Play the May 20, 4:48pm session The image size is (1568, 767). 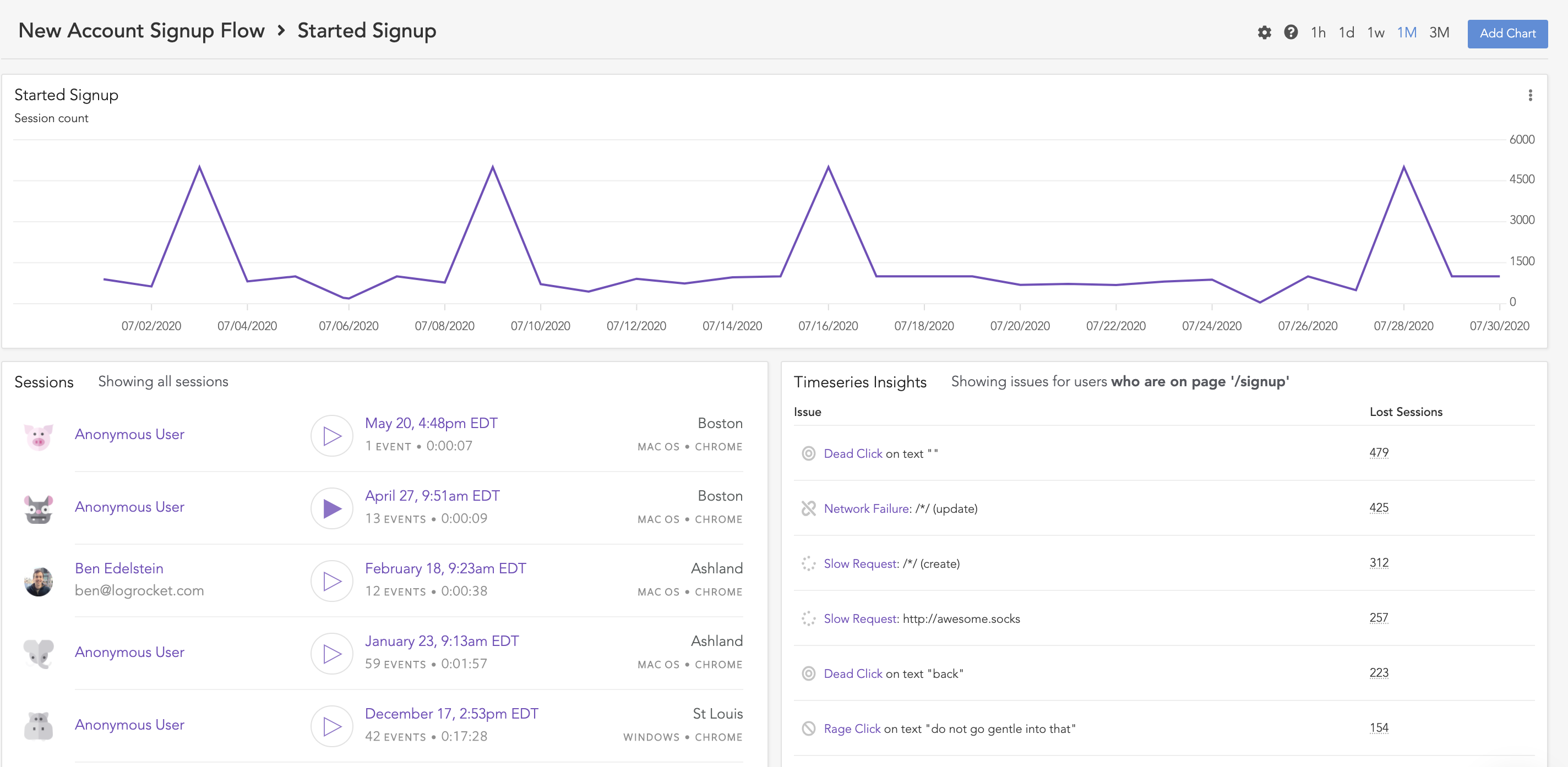332,436
